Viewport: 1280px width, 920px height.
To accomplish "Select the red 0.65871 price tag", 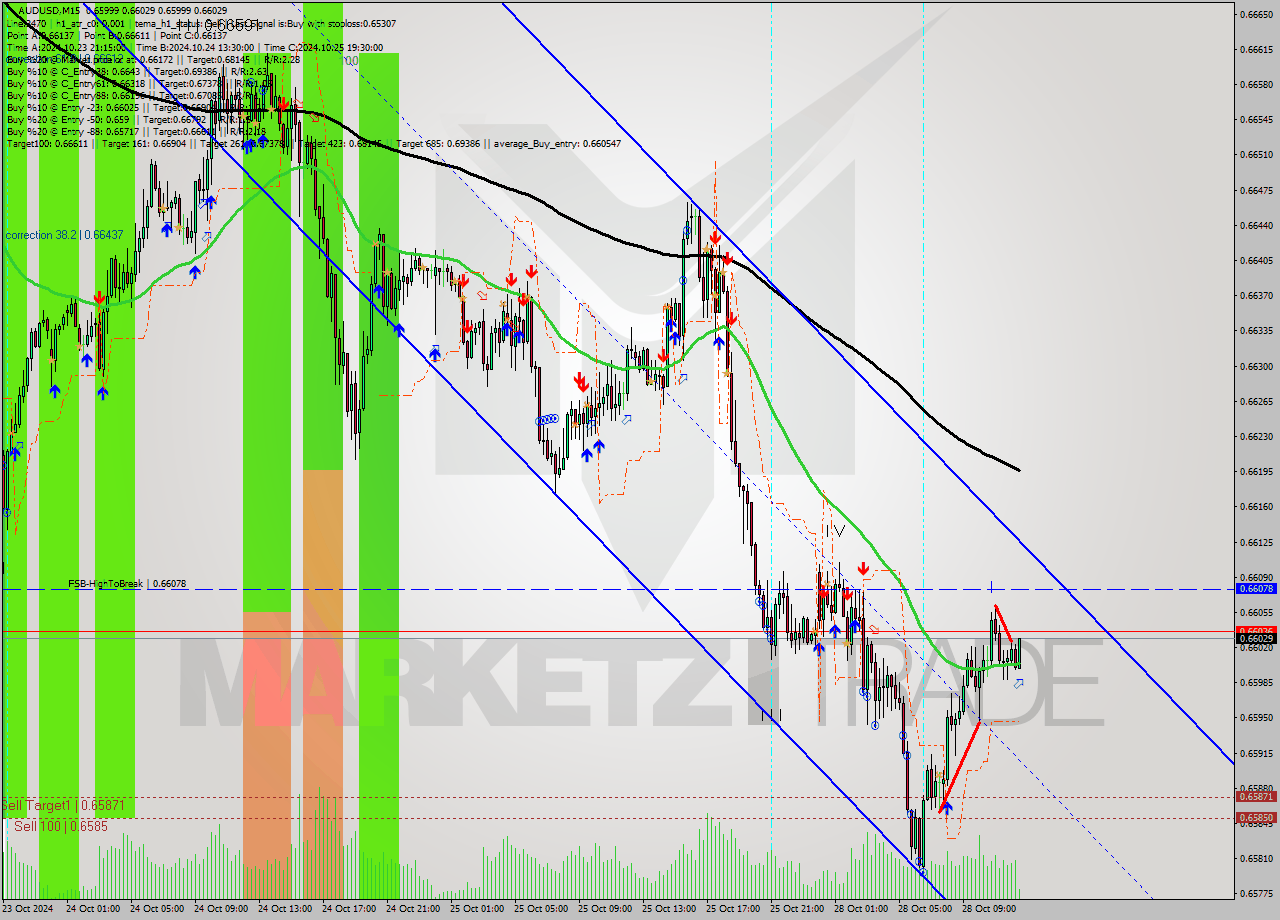I will (1256, 797).
